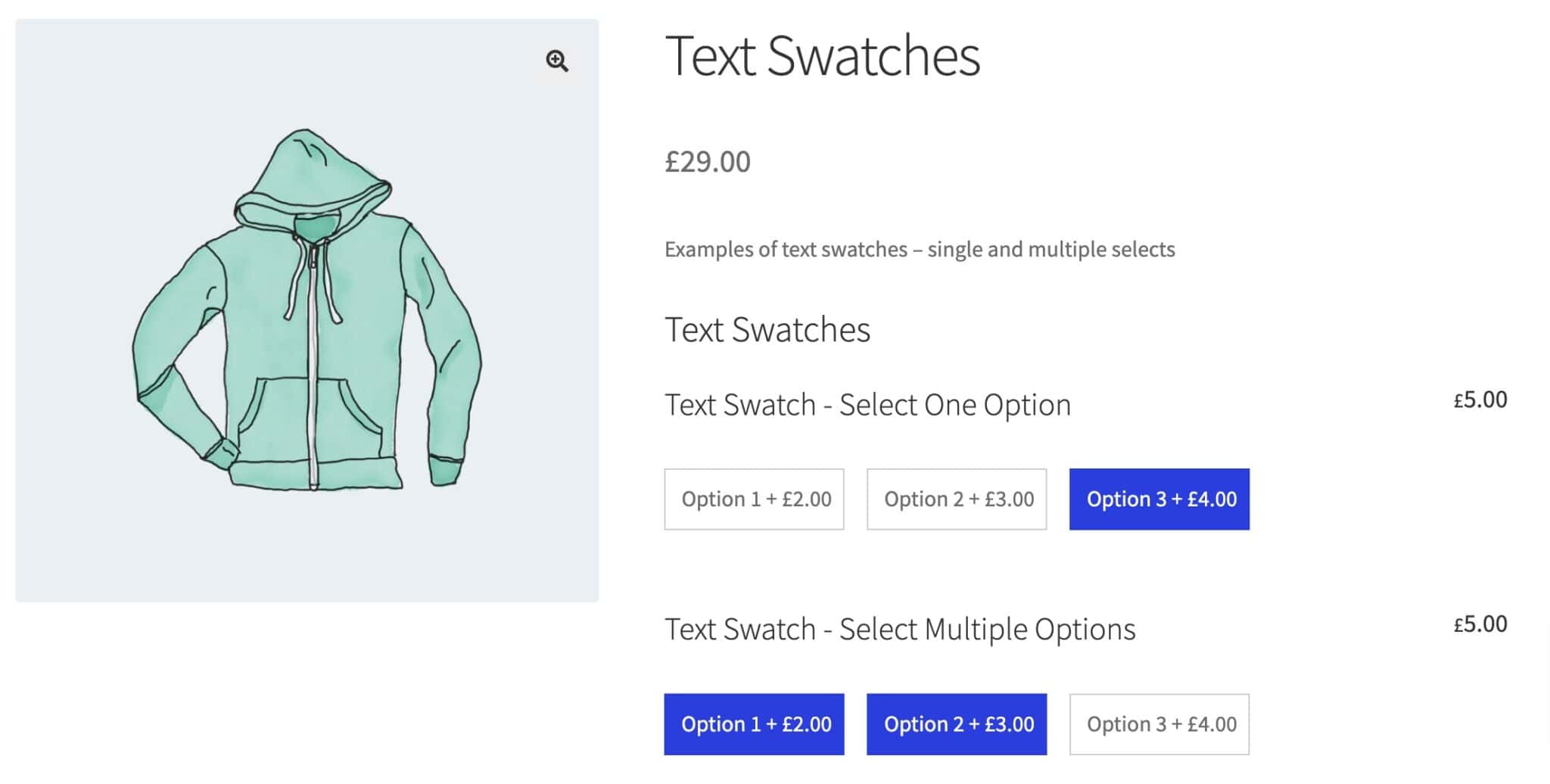Screen dimensions: 1550x784
Task: Select Option 2 + £3.00 in single-select swatch
Action: [x=956, y=499]
